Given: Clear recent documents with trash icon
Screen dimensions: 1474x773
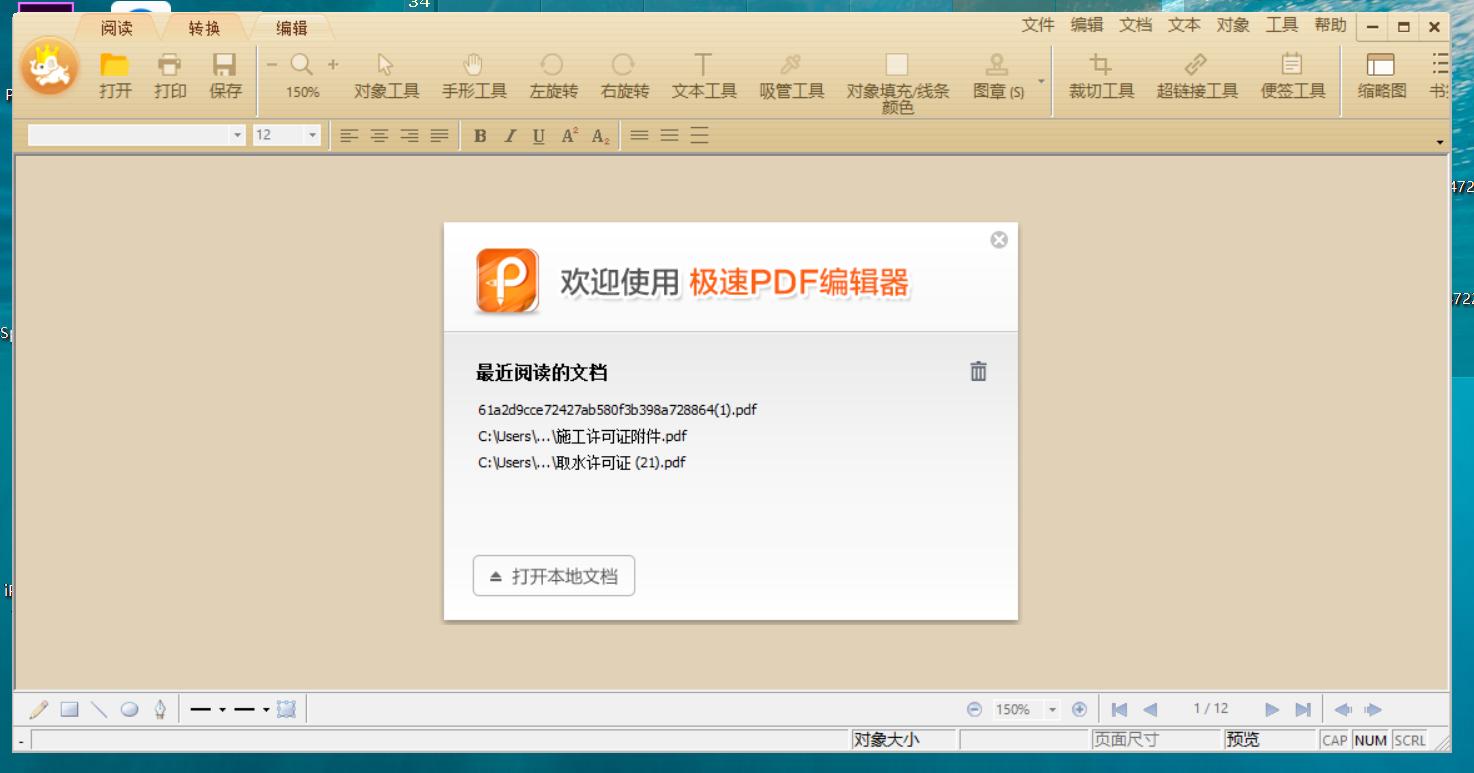Looking at the screenshot, I should (977, 371).
